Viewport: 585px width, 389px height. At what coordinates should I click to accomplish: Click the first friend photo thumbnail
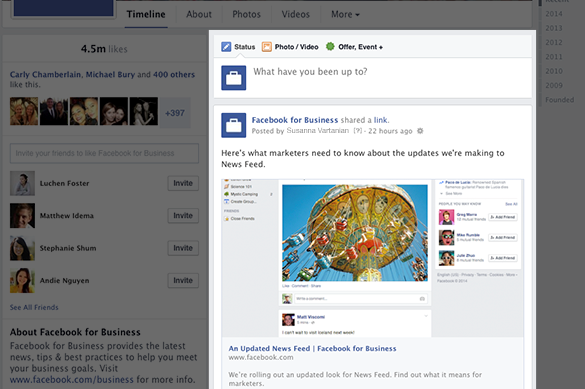click(24, 111)
